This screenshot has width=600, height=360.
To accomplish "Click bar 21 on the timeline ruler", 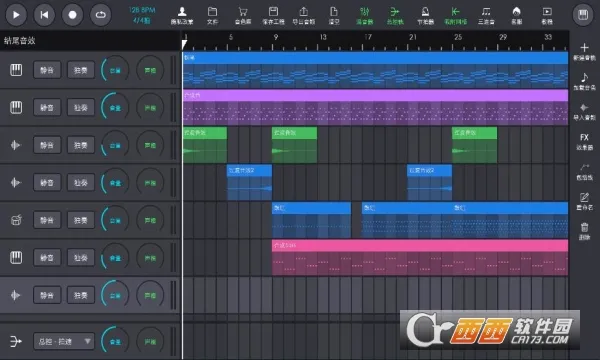I will [x=412, y=37].
